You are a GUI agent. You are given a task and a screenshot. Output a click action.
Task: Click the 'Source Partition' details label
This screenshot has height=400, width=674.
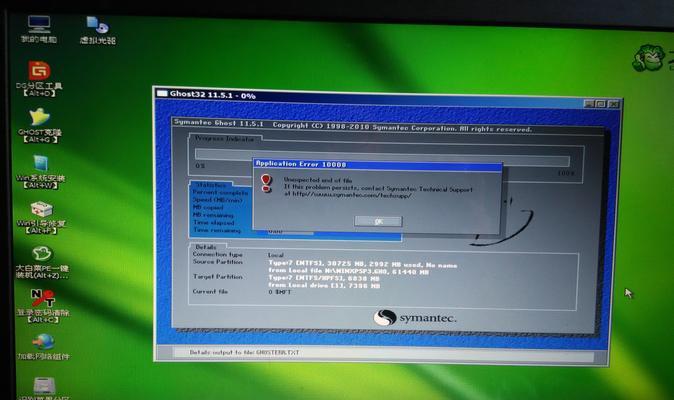tap(218, 262)
